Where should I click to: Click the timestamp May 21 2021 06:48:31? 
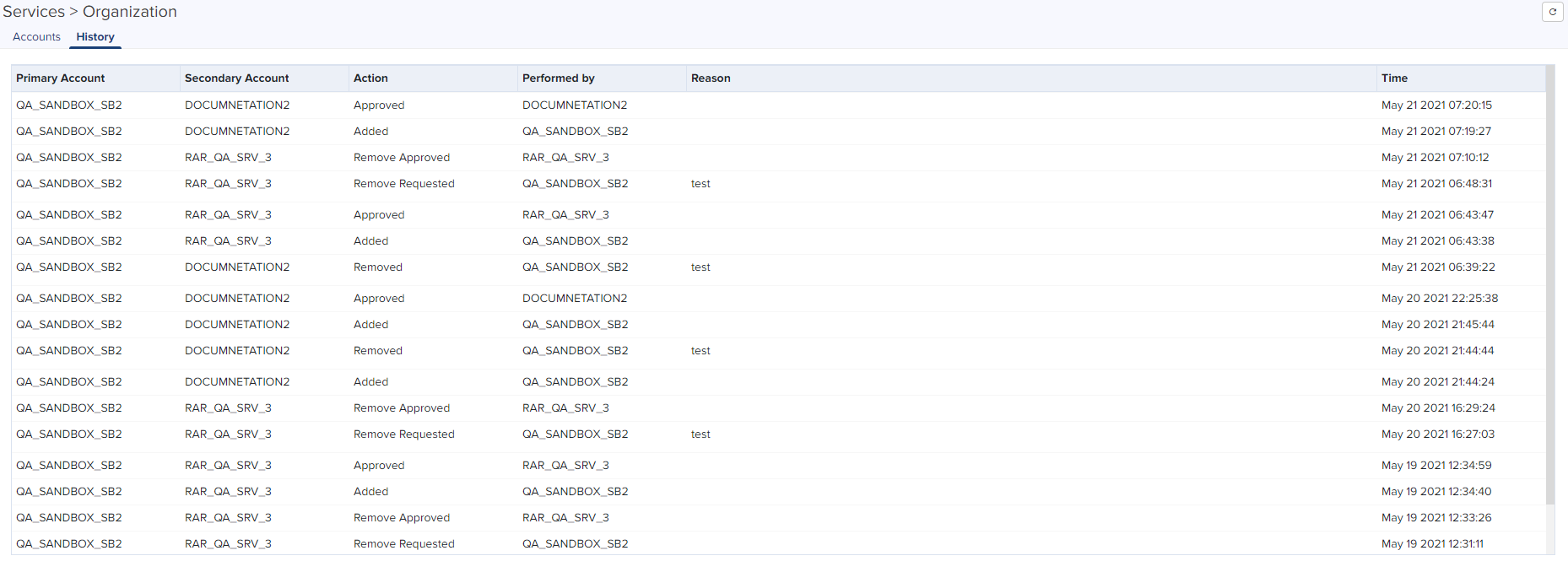pyautogui.click(x=1436, y=184)
